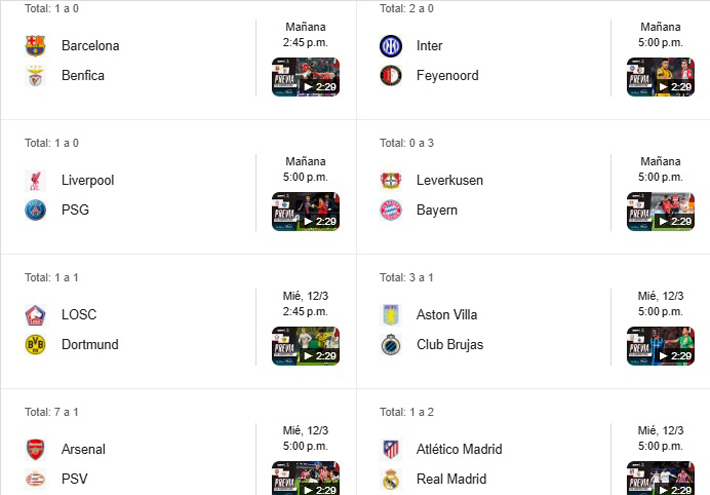
Task: Click the Borussia Dortmund logo
Action: [36, 344]
